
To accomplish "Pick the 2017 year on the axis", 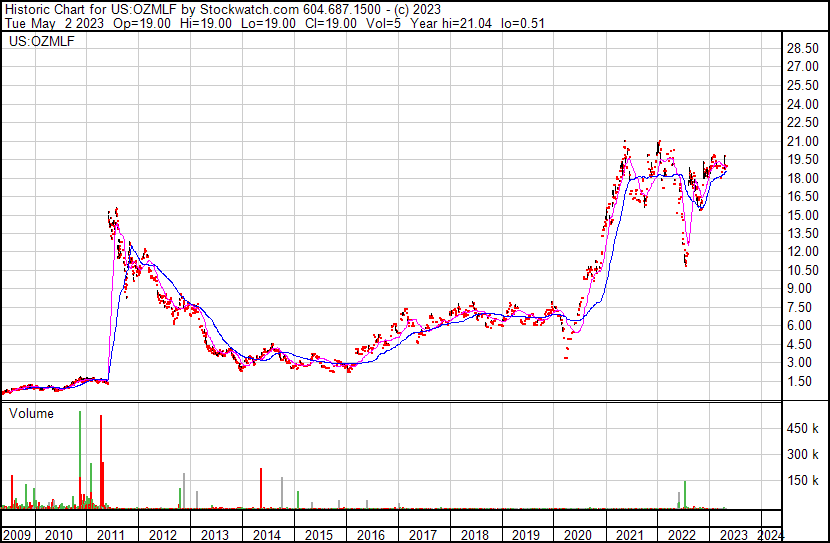I will pos(421,535).
